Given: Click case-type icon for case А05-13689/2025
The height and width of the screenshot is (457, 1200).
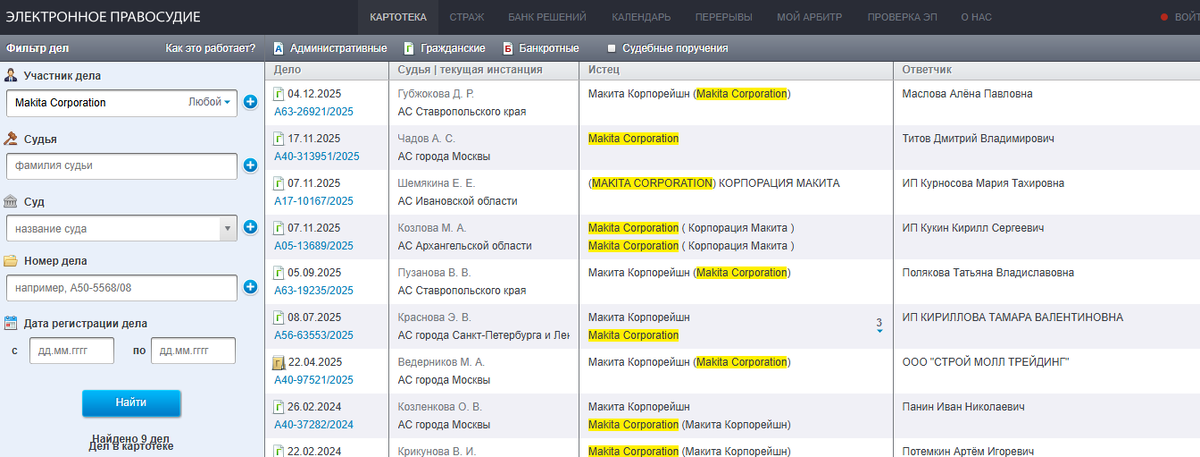Looking at the screenshot, I should pos(279,229).
